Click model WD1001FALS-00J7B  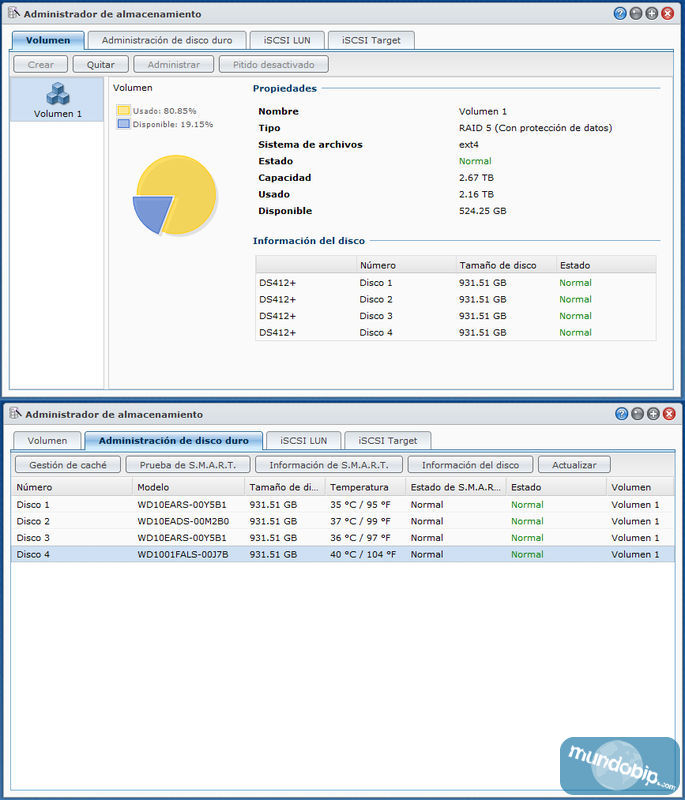click(x=183, y=555)
